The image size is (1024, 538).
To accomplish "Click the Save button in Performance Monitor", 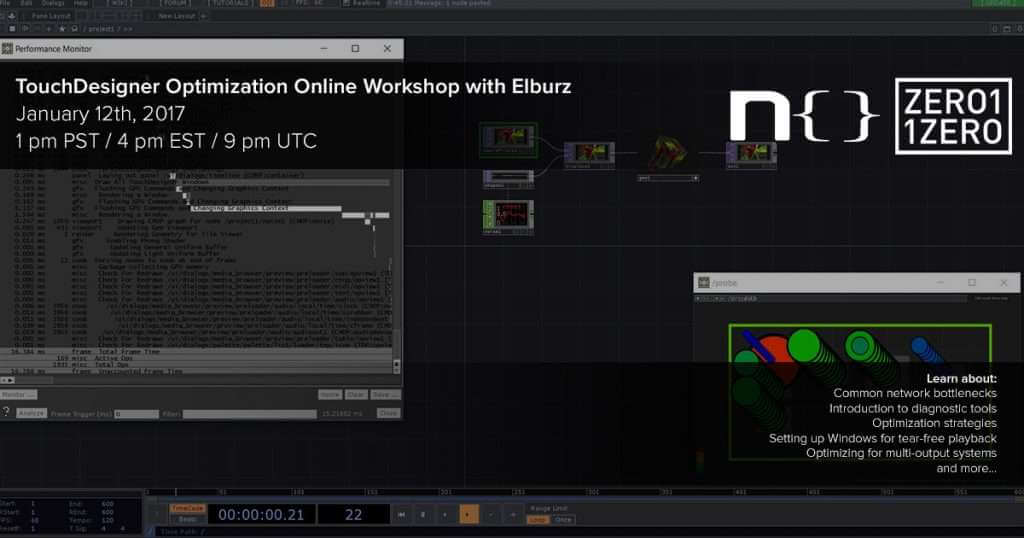I will 385,394.
